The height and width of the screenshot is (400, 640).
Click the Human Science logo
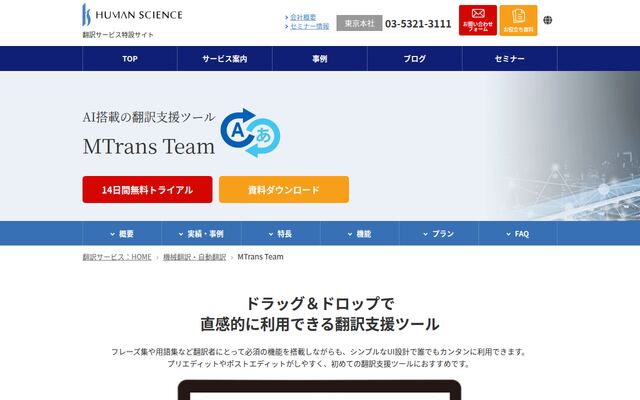[x=132, y=15]
